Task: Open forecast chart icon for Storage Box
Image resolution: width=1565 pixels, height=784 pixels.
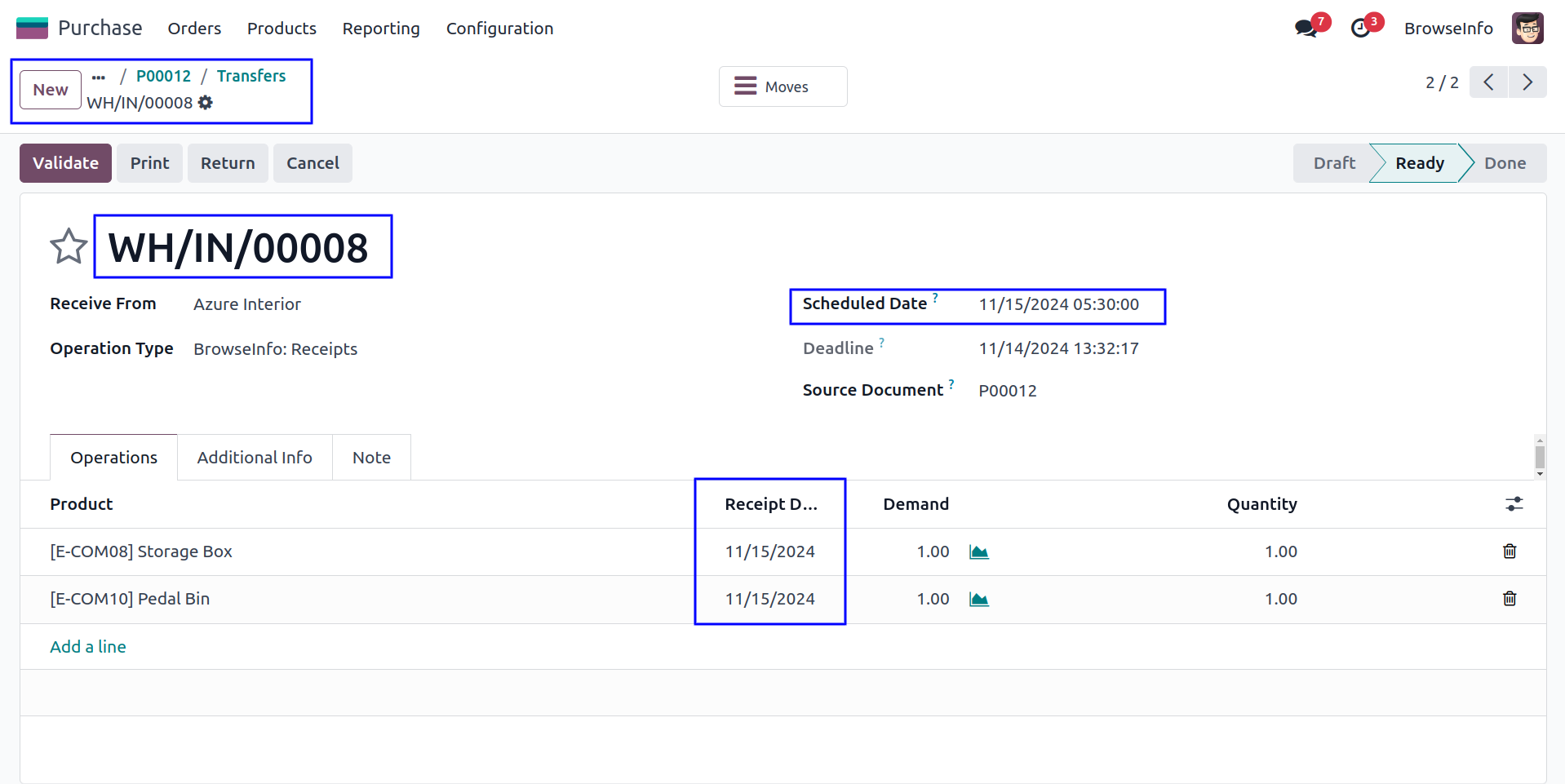Action: coord(978,552)
